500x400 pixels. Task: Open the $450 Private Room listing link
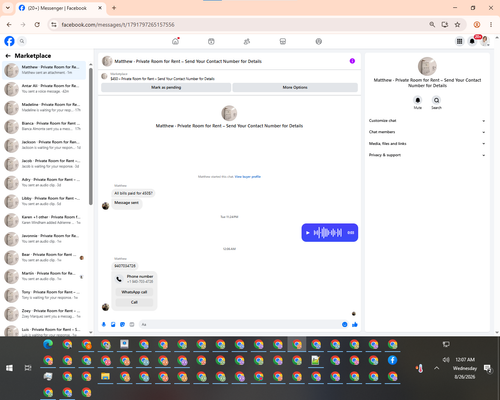(x=162, y=79)
